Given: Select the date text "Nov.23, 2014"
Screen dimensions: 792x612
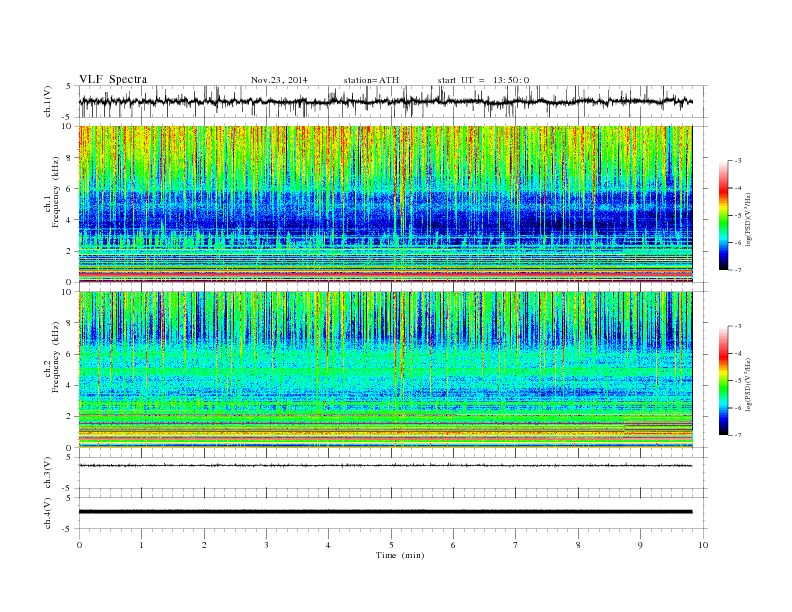Looking at the screenshot, I should 279,80.
